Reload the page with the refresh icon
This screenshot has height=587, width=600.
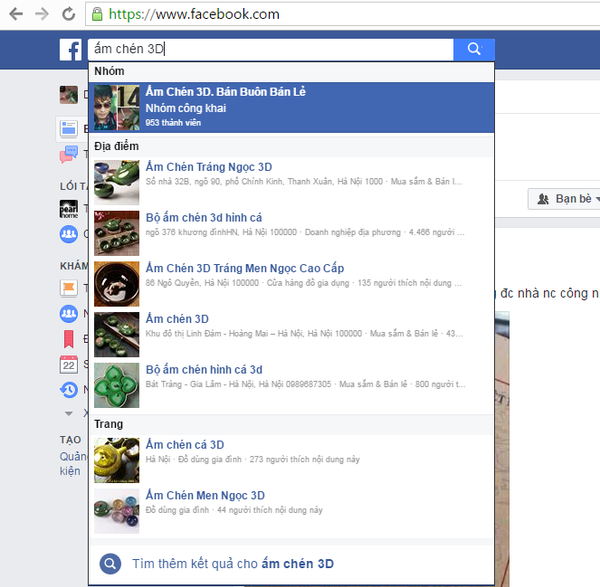69,14
